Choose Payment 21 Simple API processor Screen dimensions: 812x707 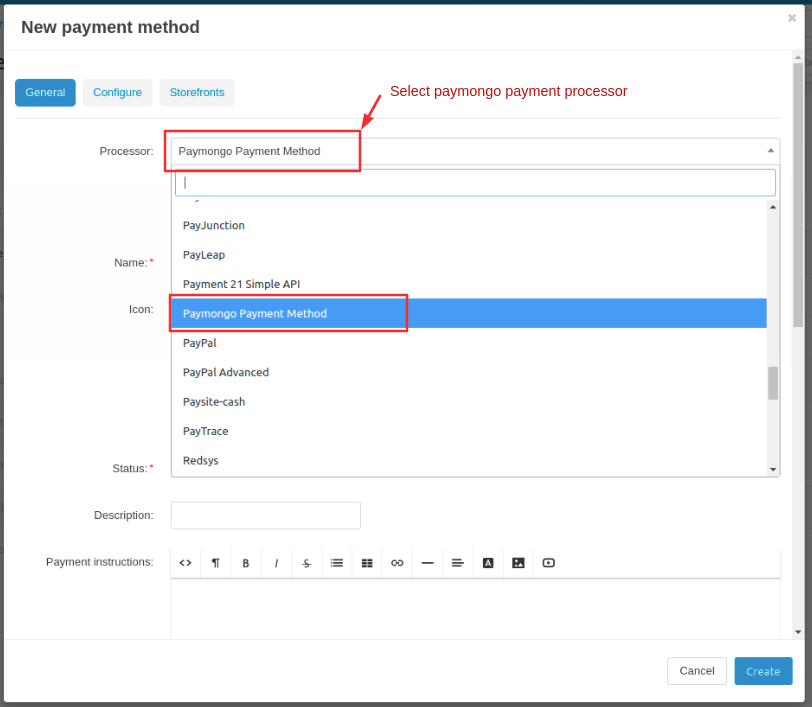click(x=469, y=284)
